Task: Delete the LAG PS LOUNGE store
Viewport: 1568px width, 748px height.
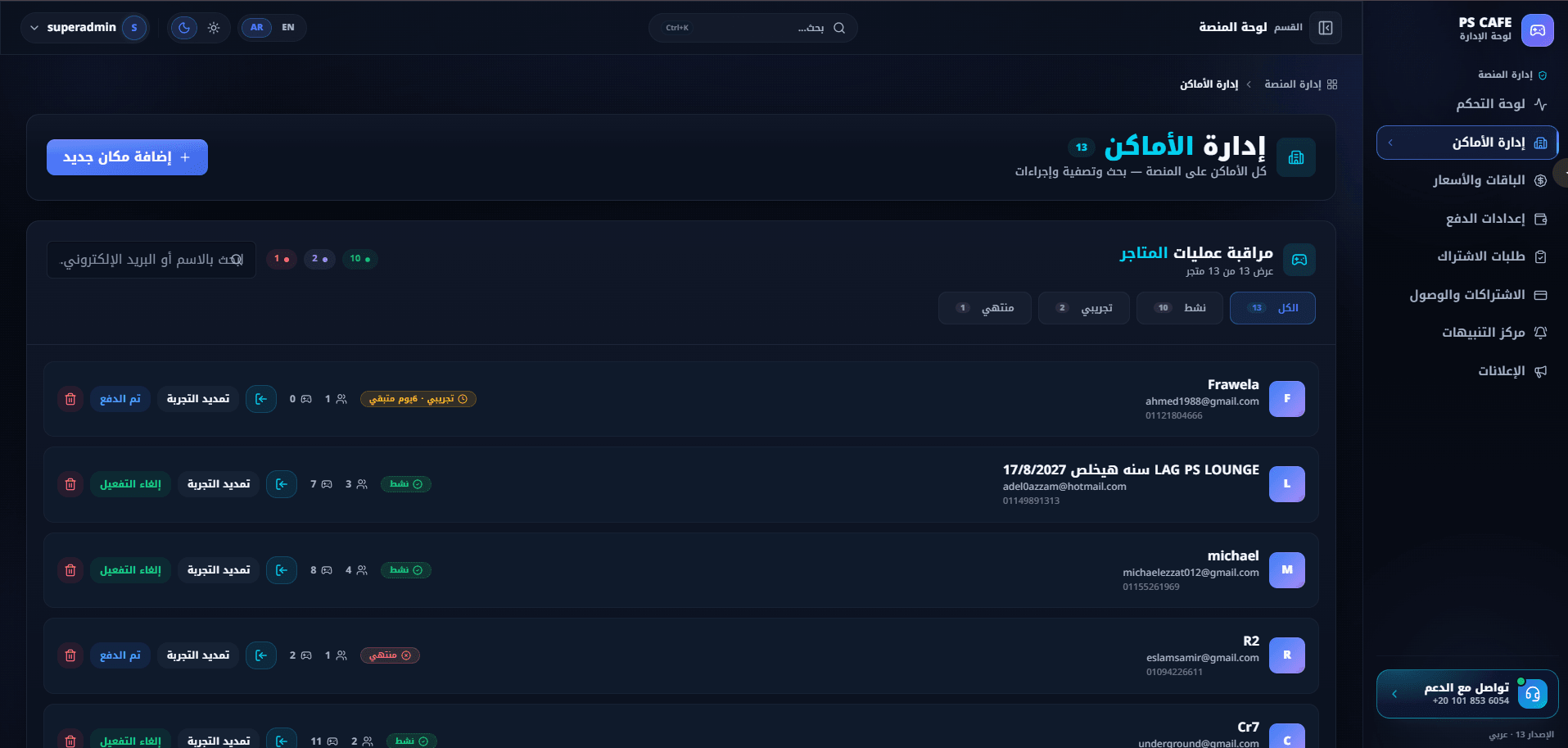Action: [x=70, y=484]
